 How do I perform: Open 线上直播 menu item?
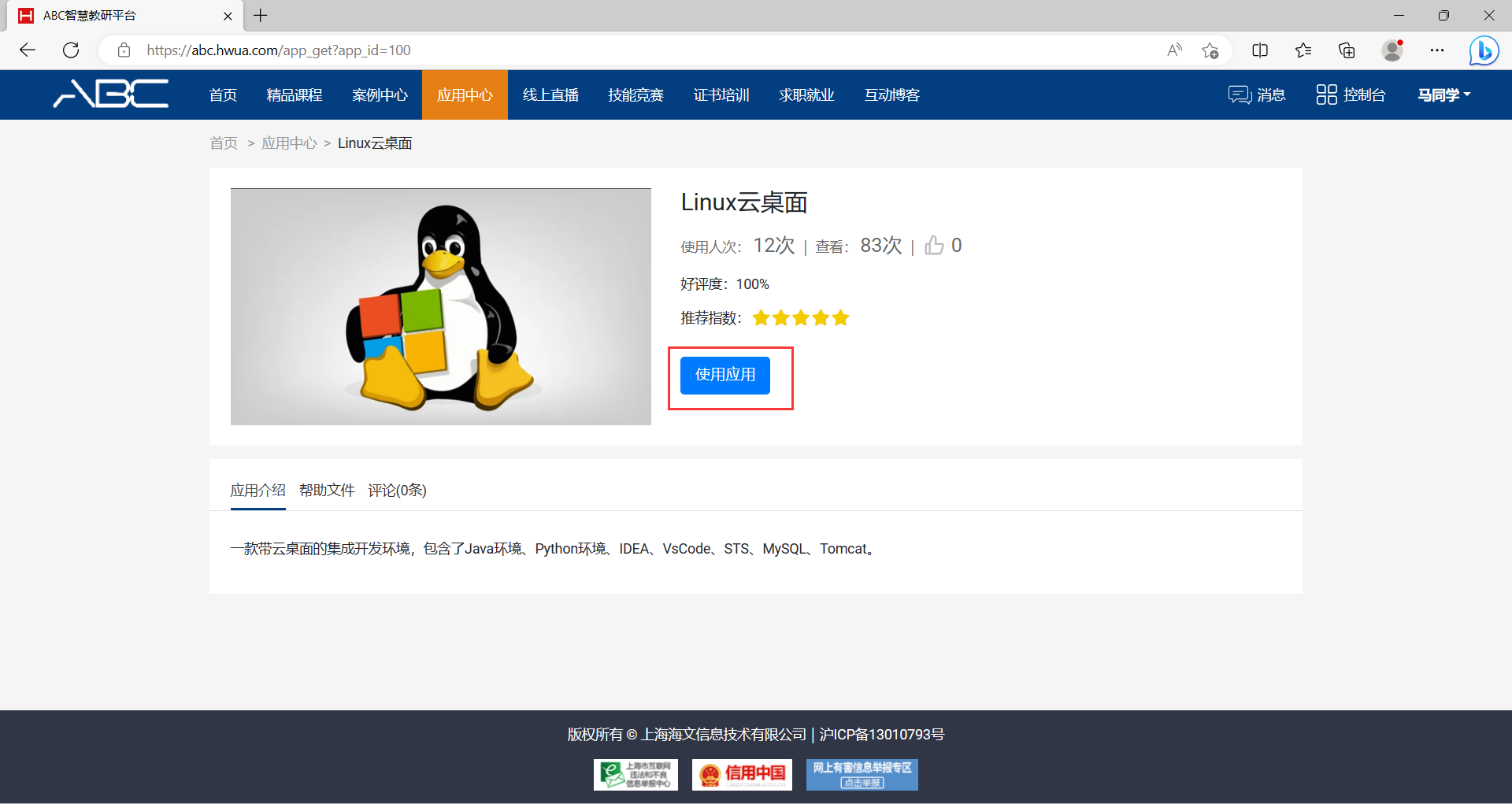[x=550, y=95]
